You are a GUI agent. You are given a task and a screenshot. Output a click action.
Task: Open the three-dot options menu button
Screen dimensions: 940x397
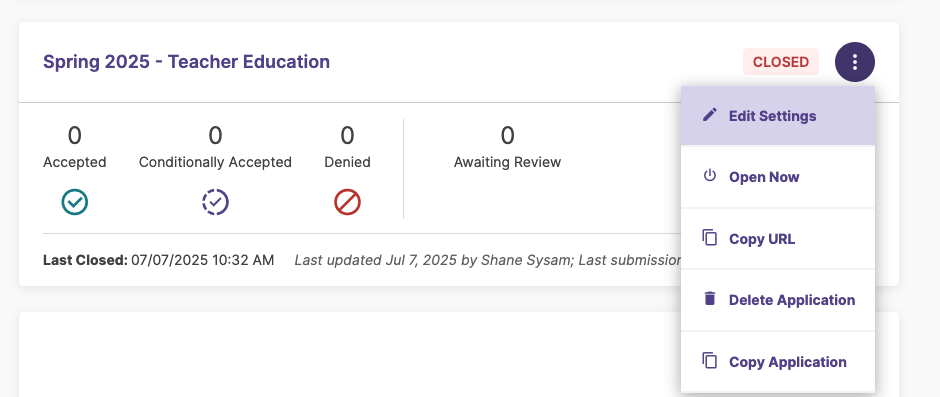pyautogui.click(x=855, y=62)
